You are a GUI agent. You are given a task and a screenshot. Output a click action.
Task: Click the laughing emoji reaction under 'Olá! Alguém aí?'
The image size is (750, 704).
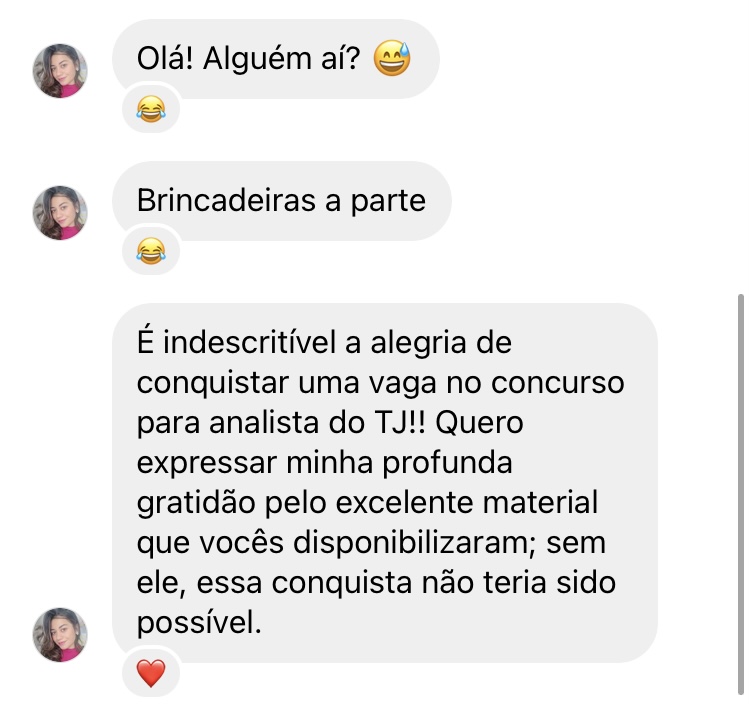151,109
